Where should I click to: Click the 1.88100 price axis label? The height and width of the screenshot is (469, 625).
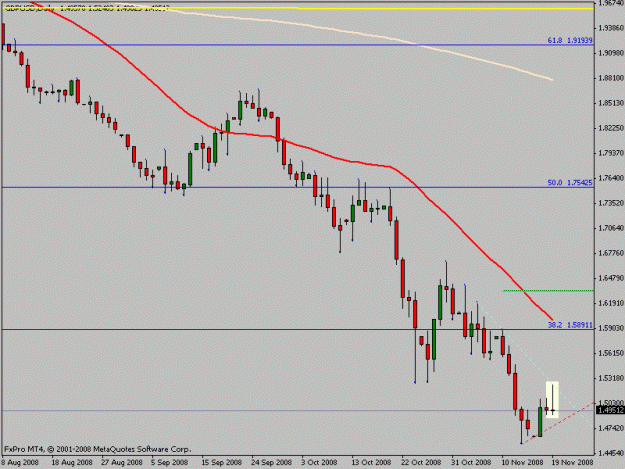click(x=611, y=78)
